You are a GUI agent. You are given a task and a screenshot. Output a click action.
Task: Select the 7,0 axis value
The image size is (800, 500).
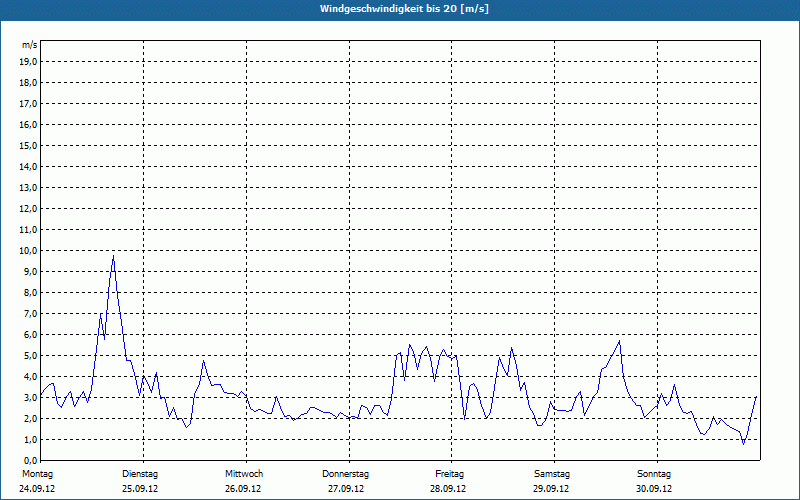(31, 313)
